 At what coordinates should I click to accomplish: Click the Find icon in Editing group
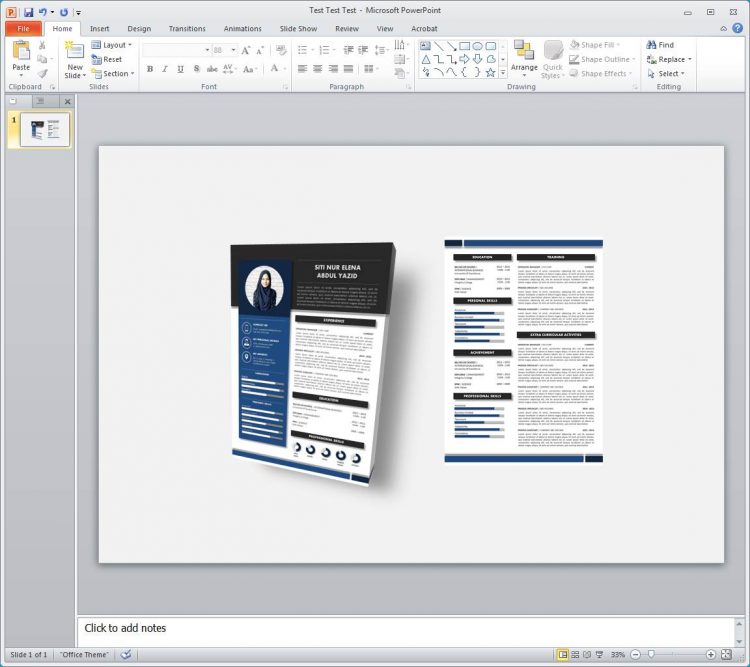660,45
